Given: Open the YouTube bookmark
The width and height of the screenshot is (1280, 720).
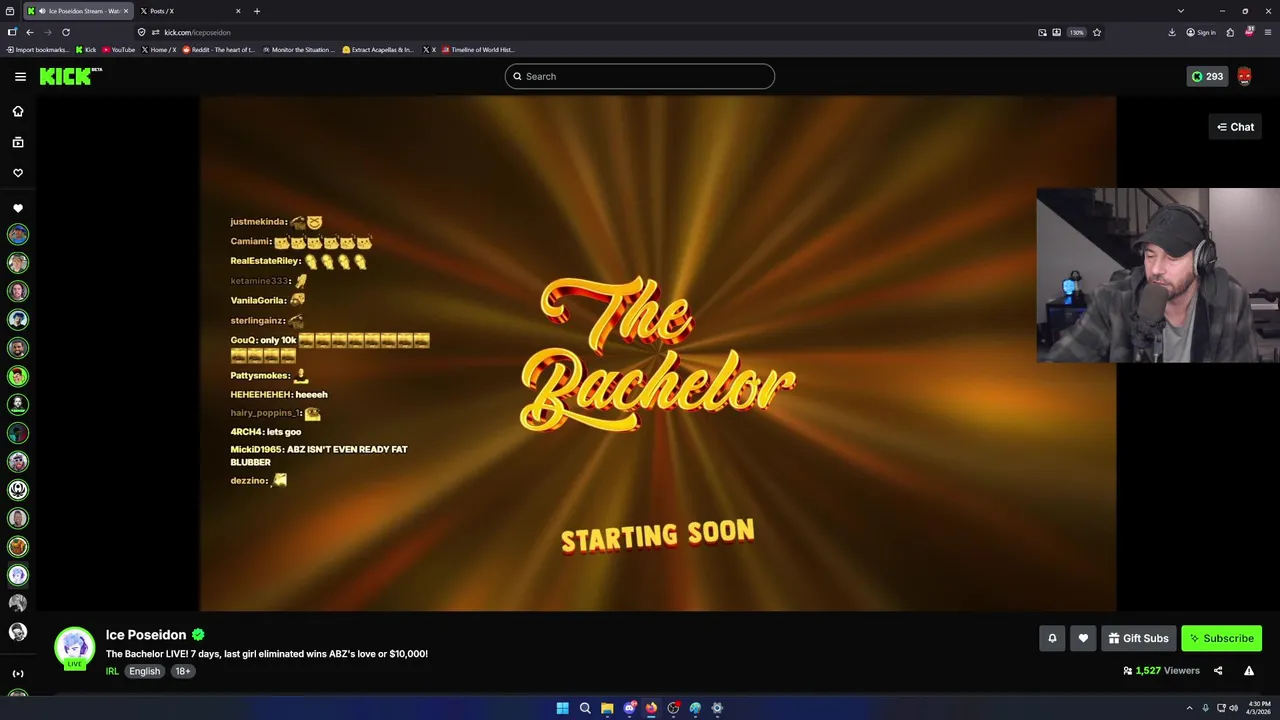Looking at the screenshot, I should [x=119, y=49].
